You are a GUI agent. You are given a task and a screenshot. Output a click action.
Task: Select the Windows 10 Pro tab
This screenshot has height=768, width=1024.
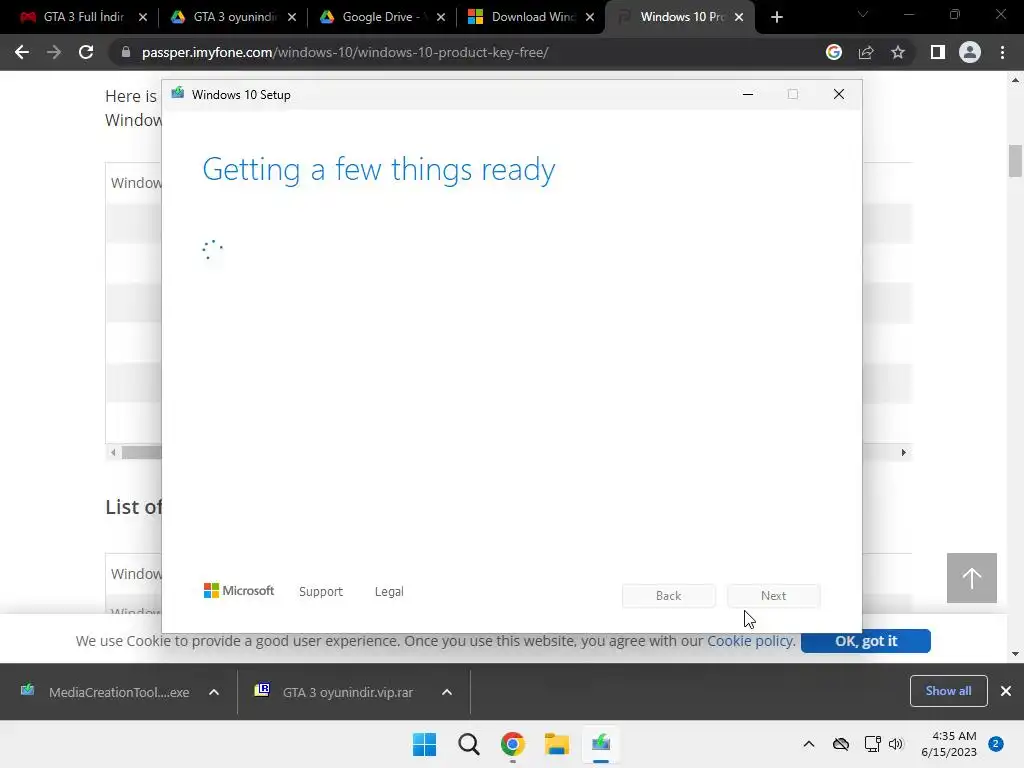pyautogui.click(x=680, y=17)
